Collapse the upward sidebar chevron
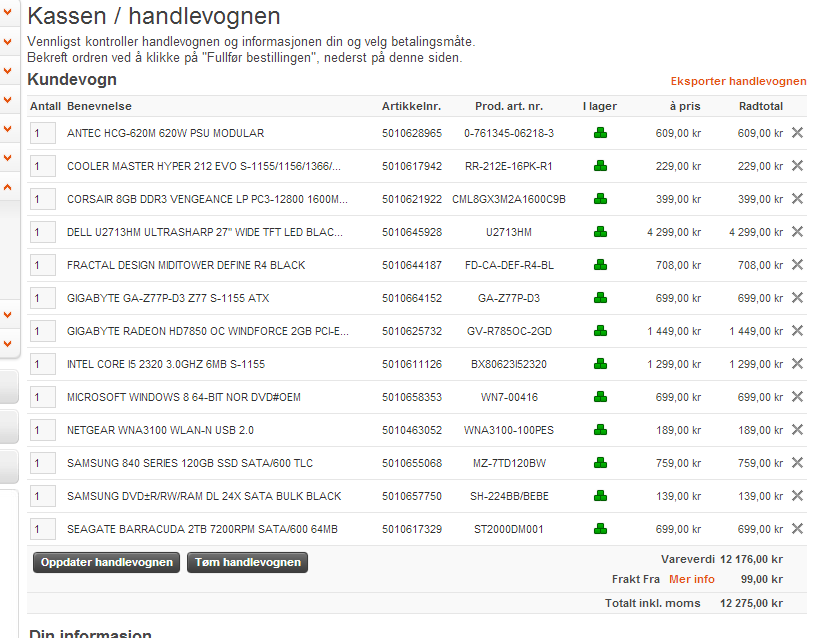Screen dimensions: 835x638 pos(7,187)
